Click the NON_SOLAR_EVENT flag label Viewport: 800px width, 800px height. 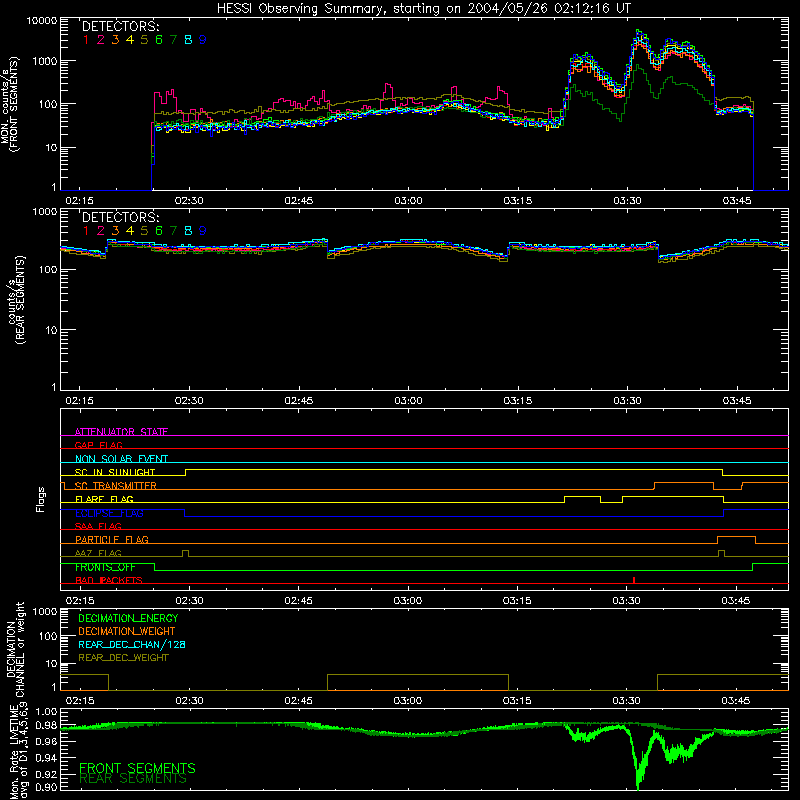tap(121, 459)
